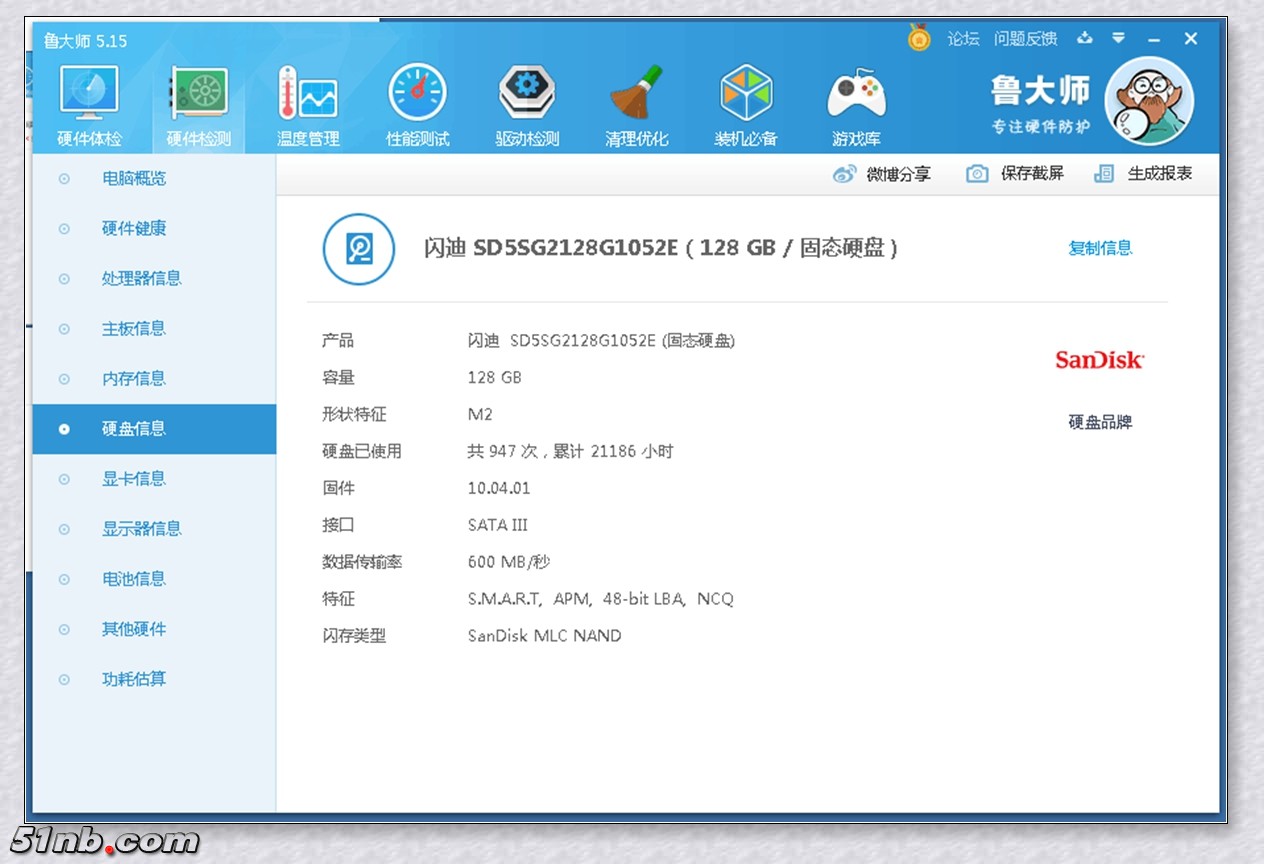
Task: Click the medal icon beside 论坛
Action: pos(919,38)
